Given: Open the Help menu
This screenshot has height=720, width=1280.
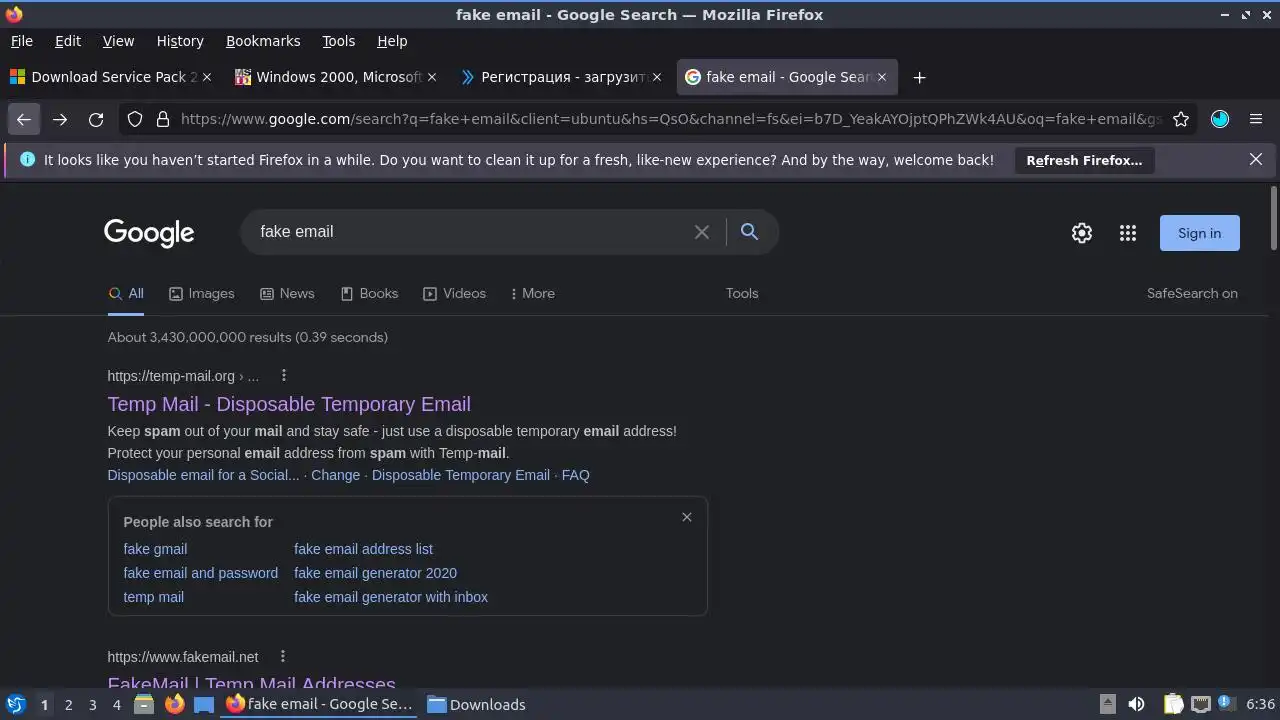Looking at the screenshot, I should [x=392, y=41].
